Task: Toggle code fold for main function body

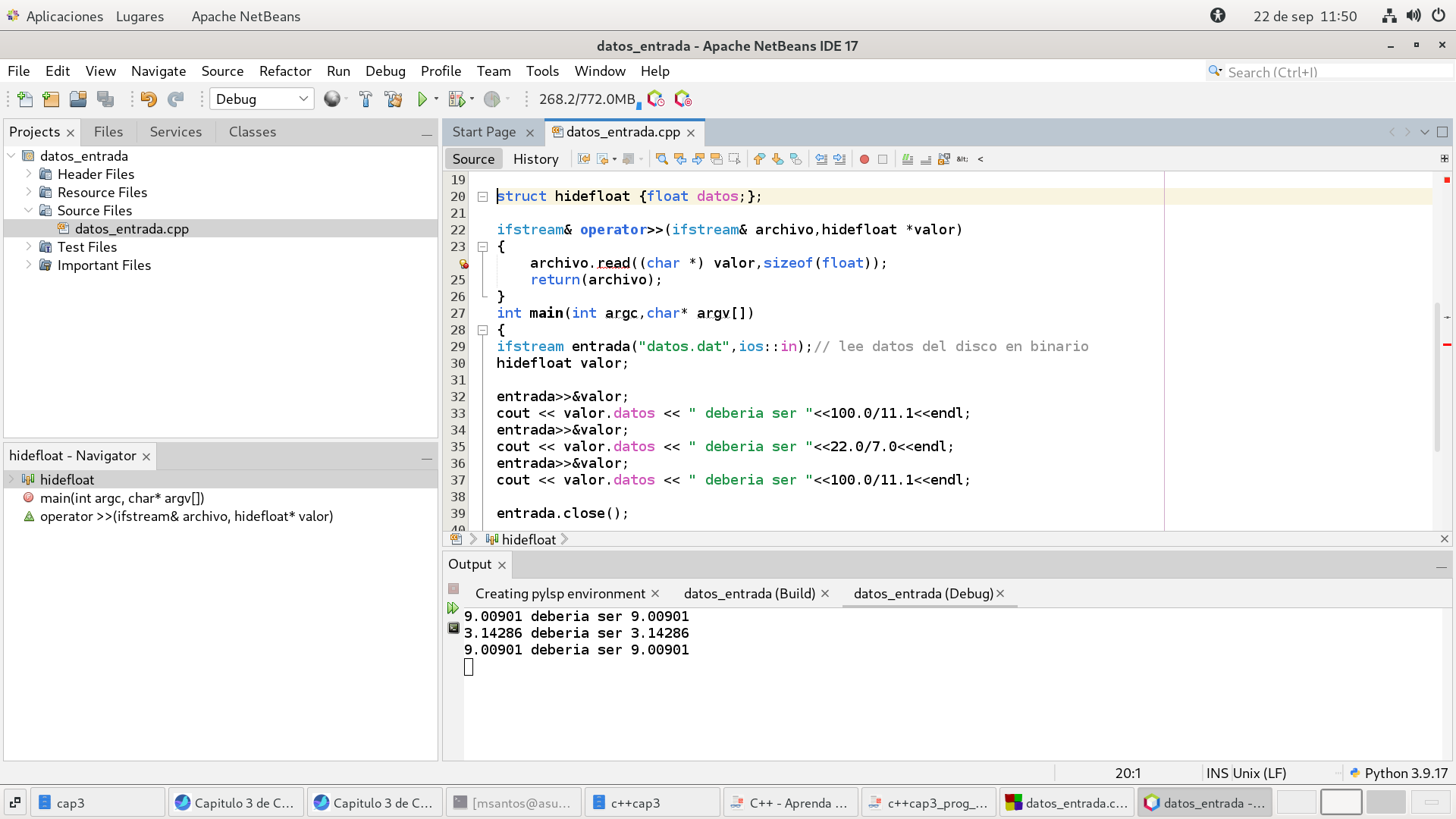Action: (x=482, y=330)
